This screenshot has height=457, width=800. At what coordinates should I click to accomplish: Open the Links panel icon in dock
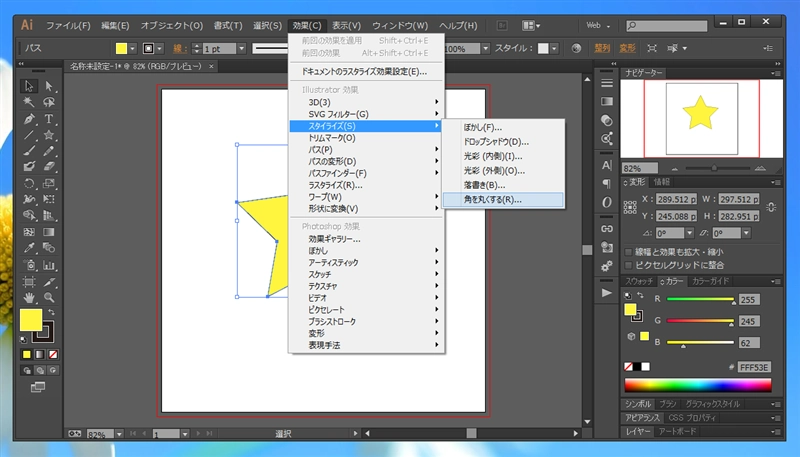[607, 228]
